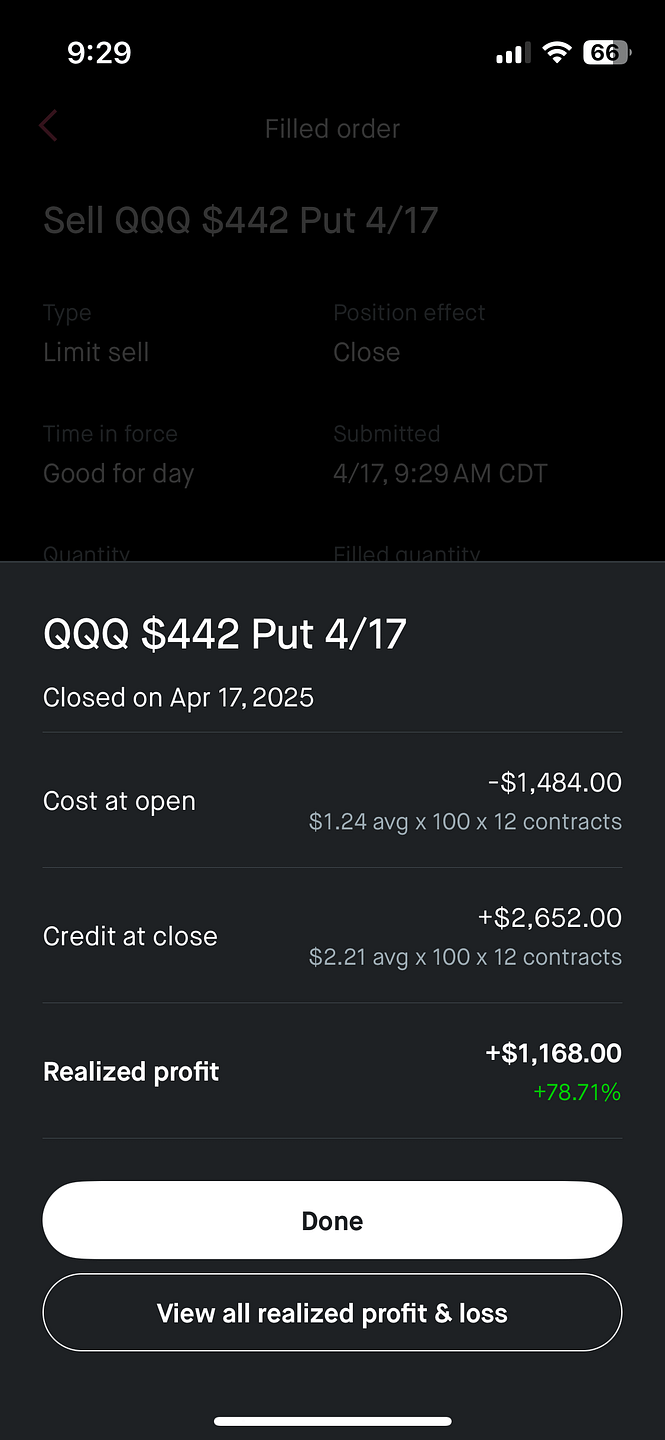The image size is (665, 1440).
Task: Tap the -$1,484.00 cost amount
Action: pyautogui.click(x=554, y=782)
